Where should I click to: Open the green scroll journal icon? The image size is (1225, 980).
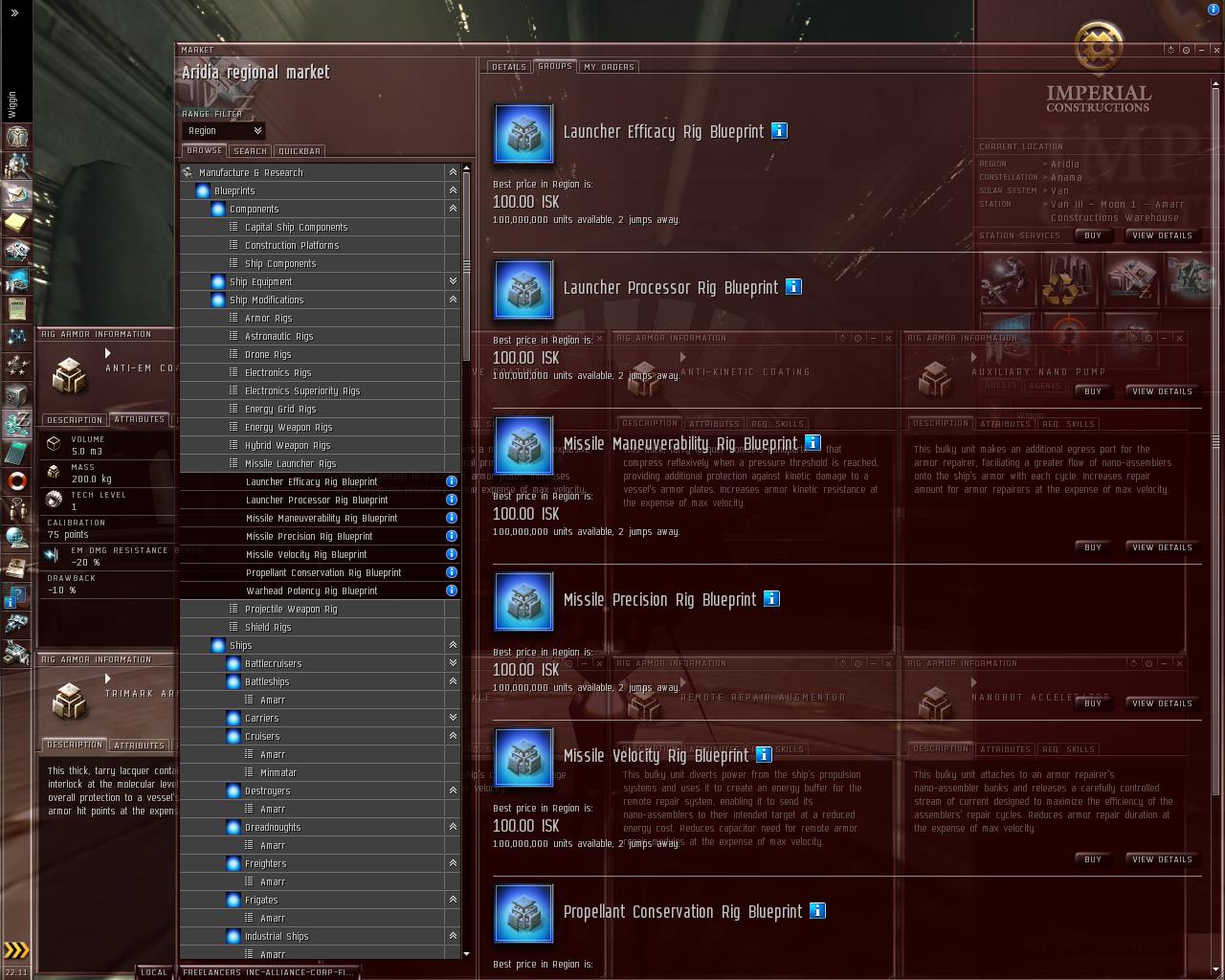[16, 308]
